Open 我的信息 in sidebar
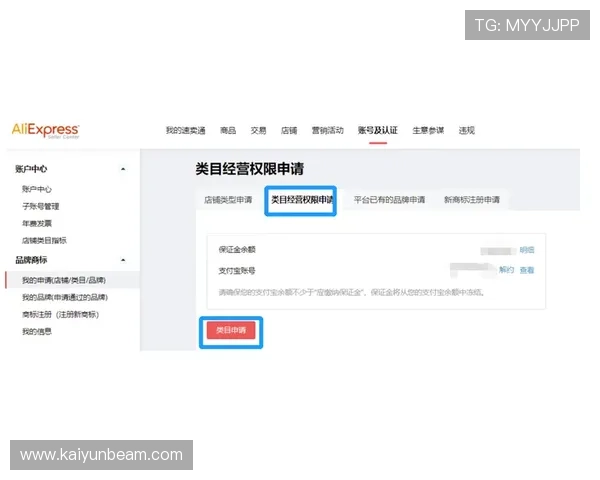This screenshot has width=600, height=480. [37, 331]
